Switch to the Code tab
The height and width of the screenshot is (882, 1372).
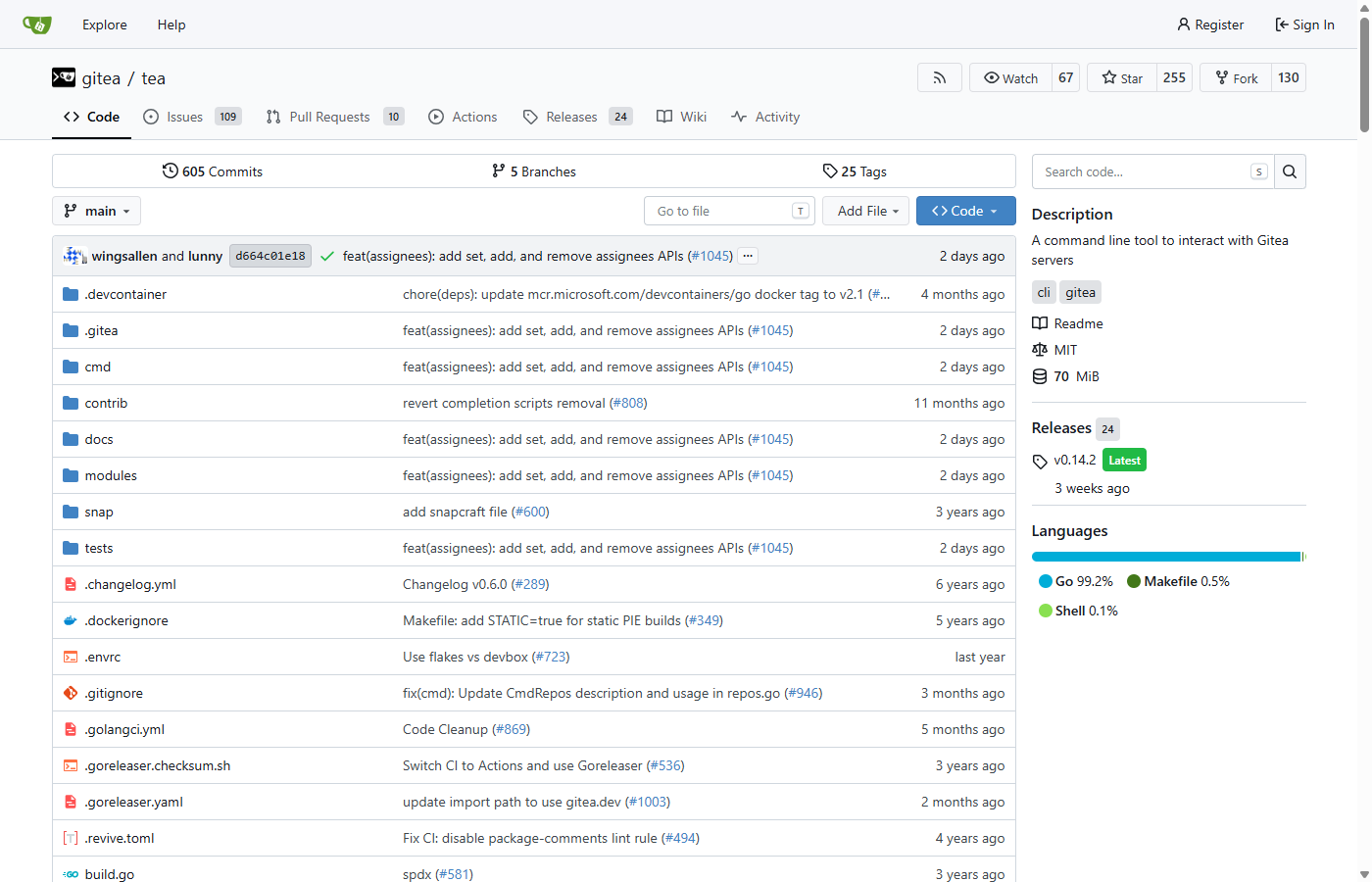click(x=91, y=117)
